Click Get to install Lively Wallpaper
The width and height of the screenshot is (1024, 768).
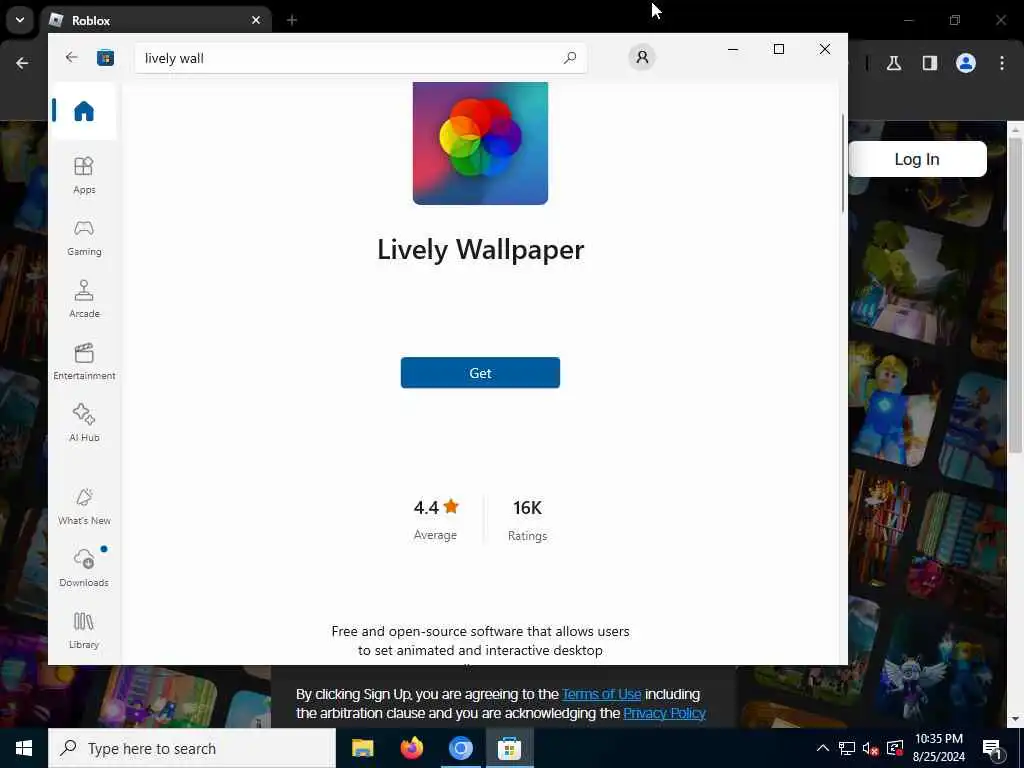(480, 373)
